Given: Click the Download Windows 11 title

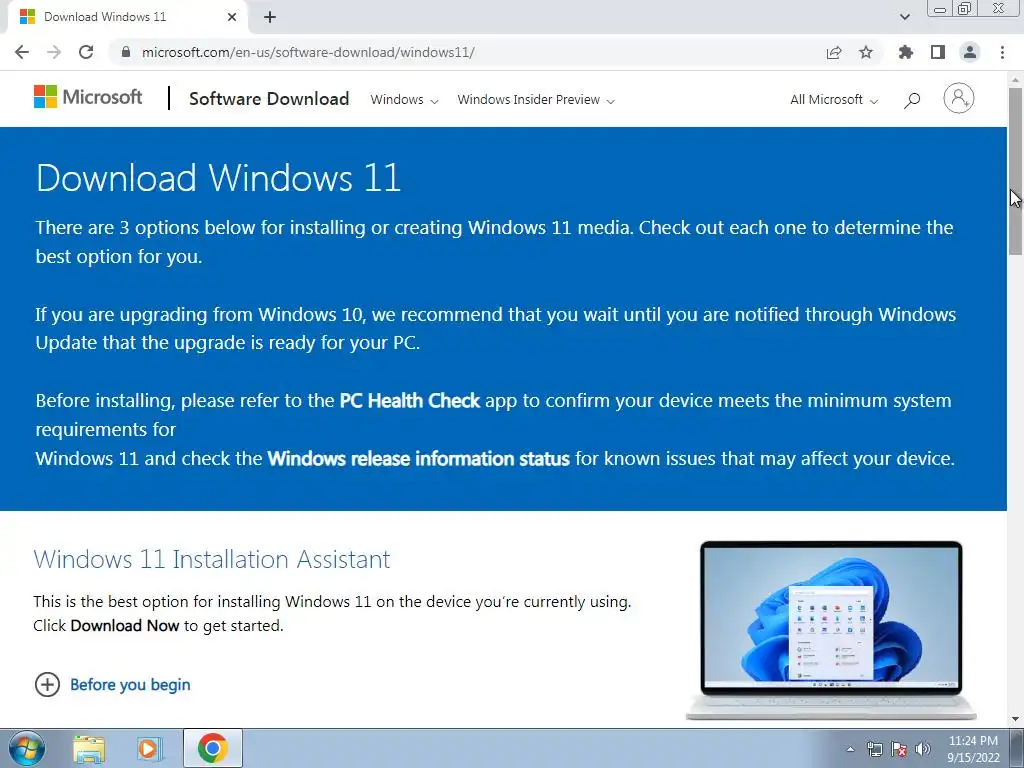Looking at the screenshot, I should point(219,178).
